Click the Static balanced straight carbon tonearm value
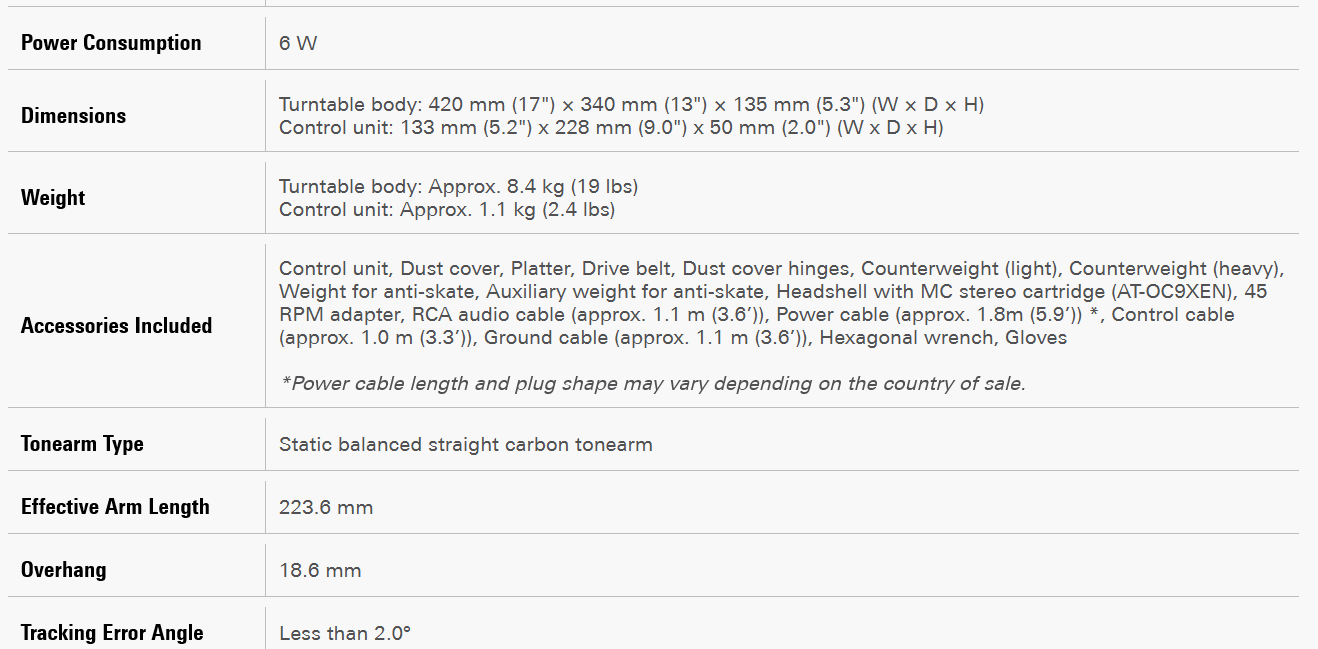The image size is (1318, 649). click(465, 445)
